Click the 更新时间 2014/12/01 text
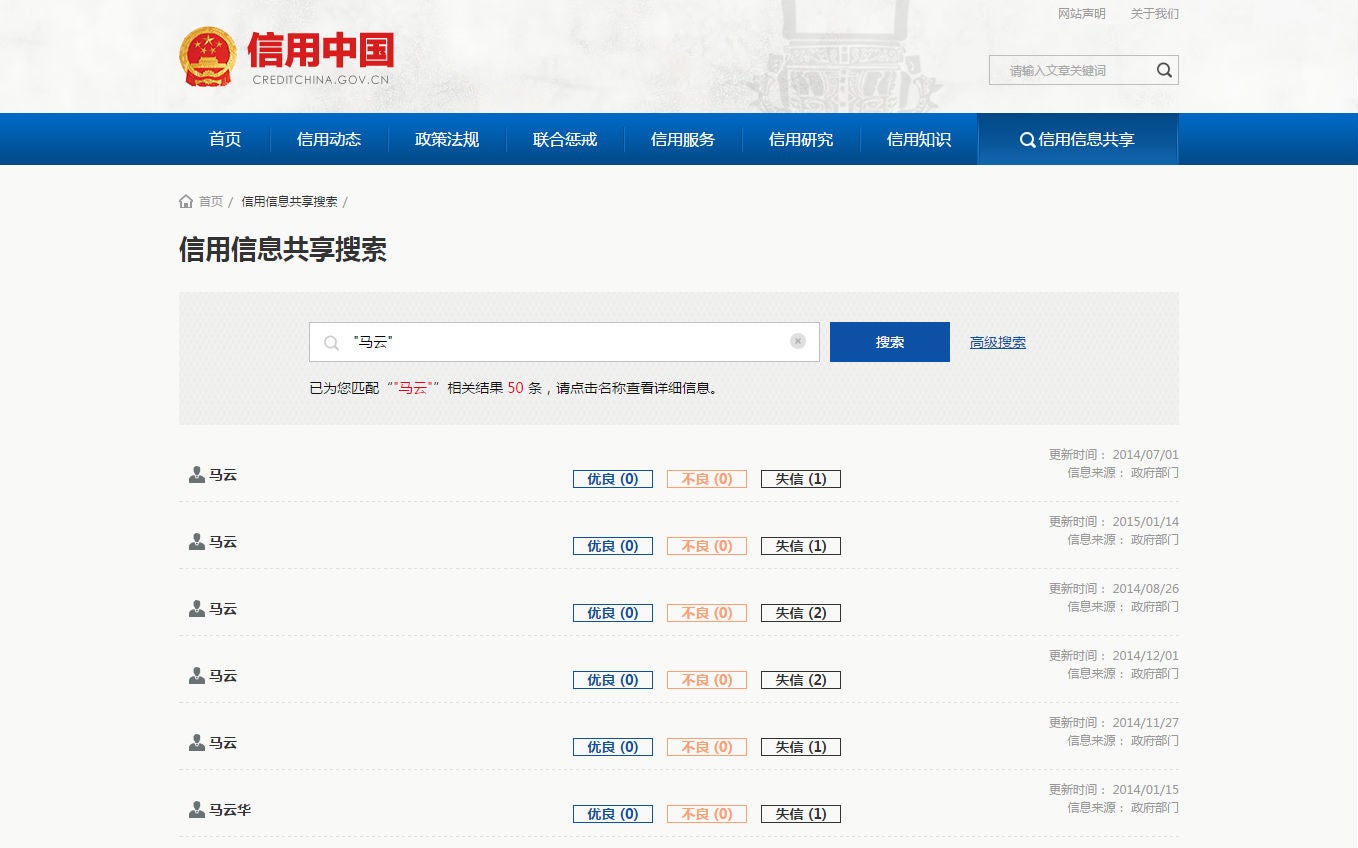Screen dimensions: 1358x848 tap(1114, 656)
